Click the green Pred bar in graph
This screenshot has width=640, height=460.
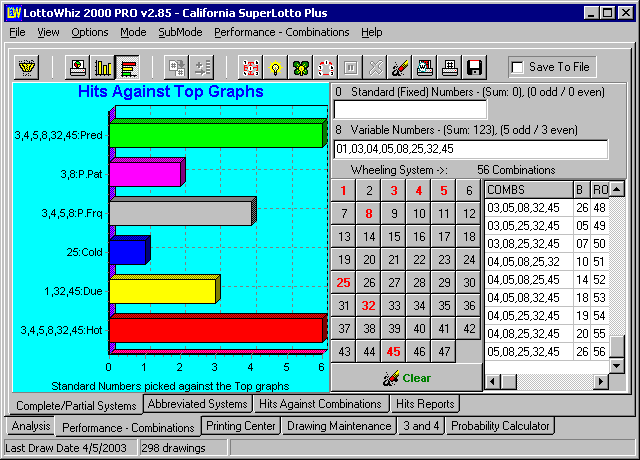pos(216,135)
